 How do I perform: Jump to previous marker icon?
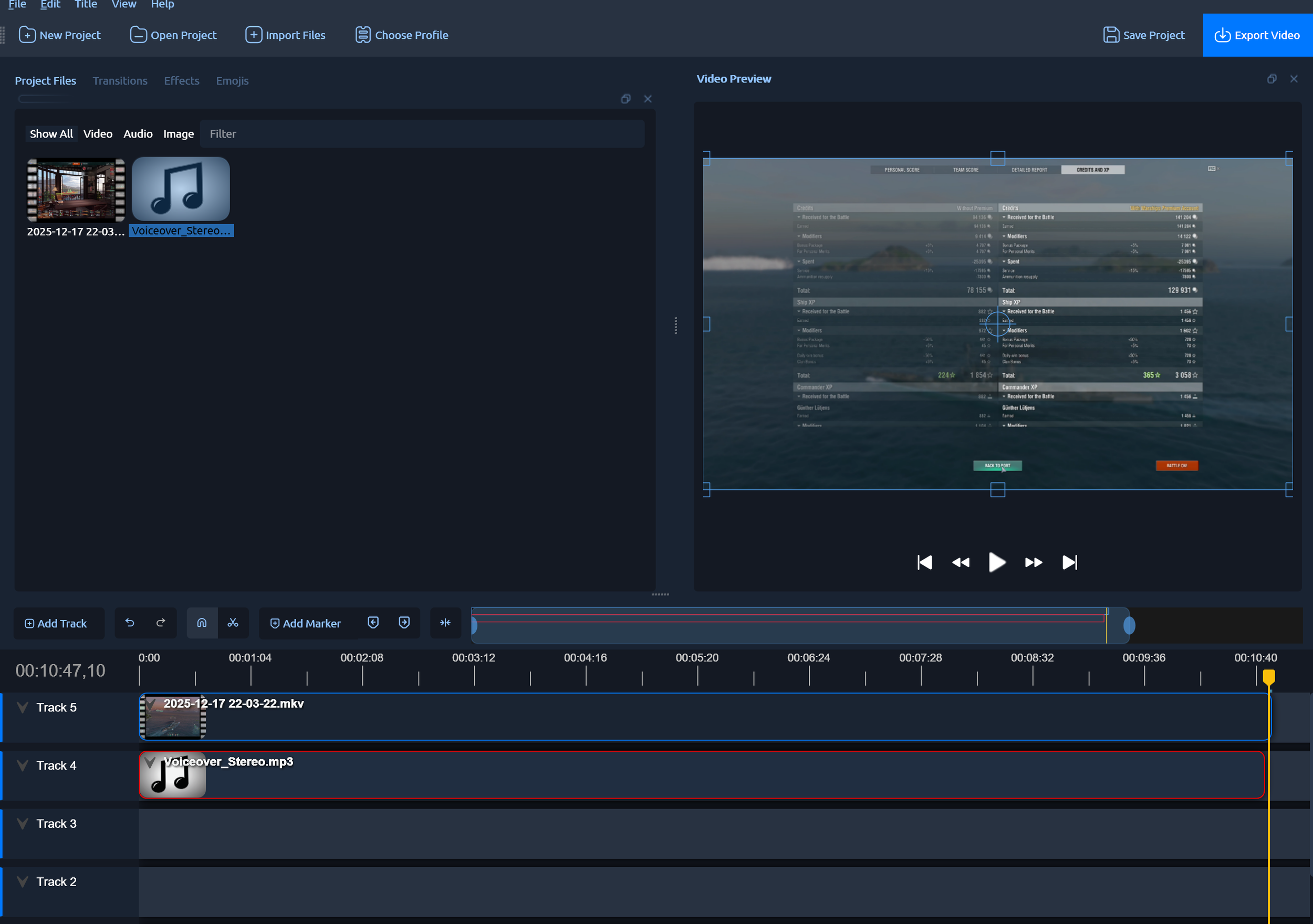[373, 623]
